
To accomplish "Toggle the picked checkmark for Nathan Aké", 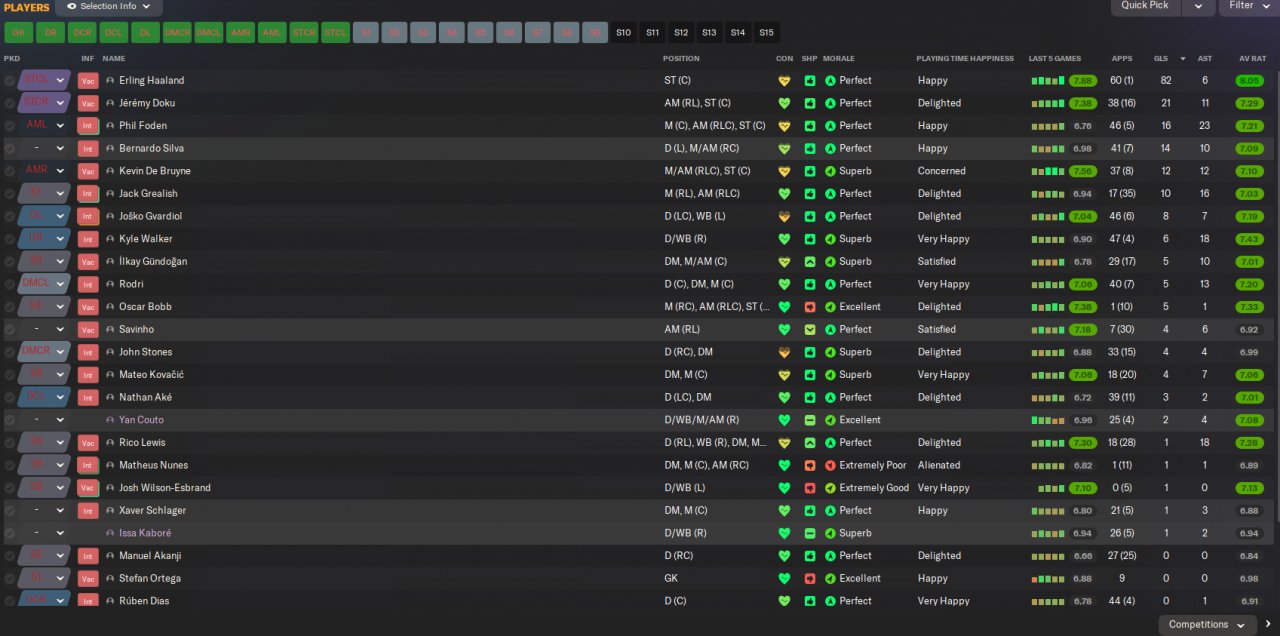I will point(10,397).
